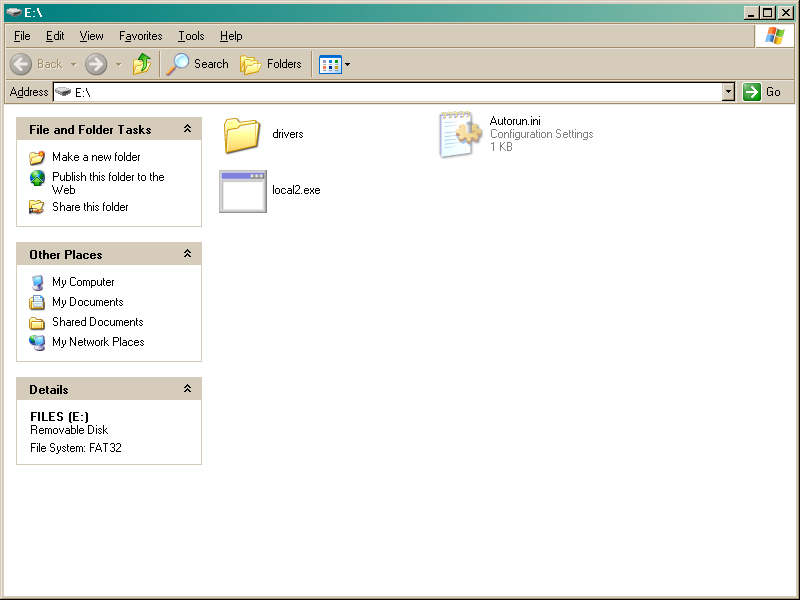Click Publish this folder to the Web
Screen dimensions: 800x600
click(108, 183)
